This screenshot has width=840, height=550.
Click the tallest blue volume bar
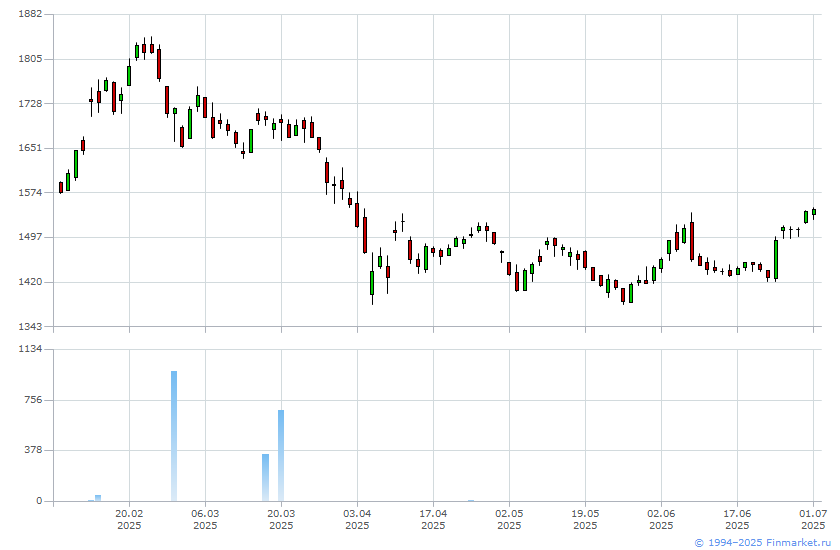(x=174, y=436)
